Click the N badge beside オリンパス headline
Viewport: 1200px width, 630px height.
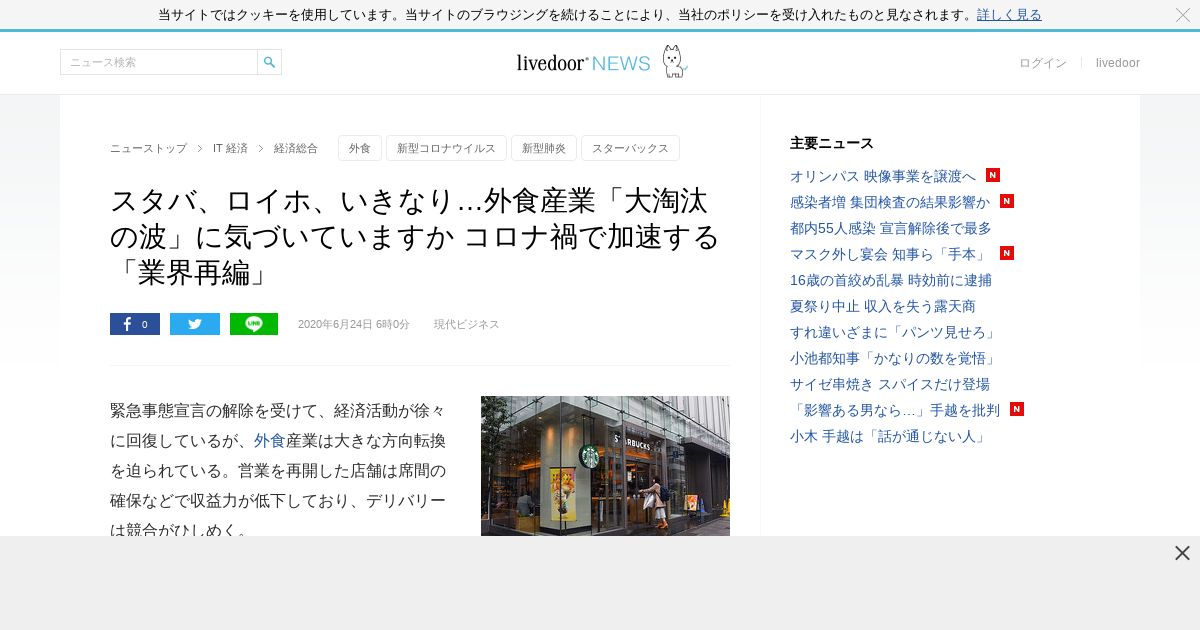tap(992, 175)
